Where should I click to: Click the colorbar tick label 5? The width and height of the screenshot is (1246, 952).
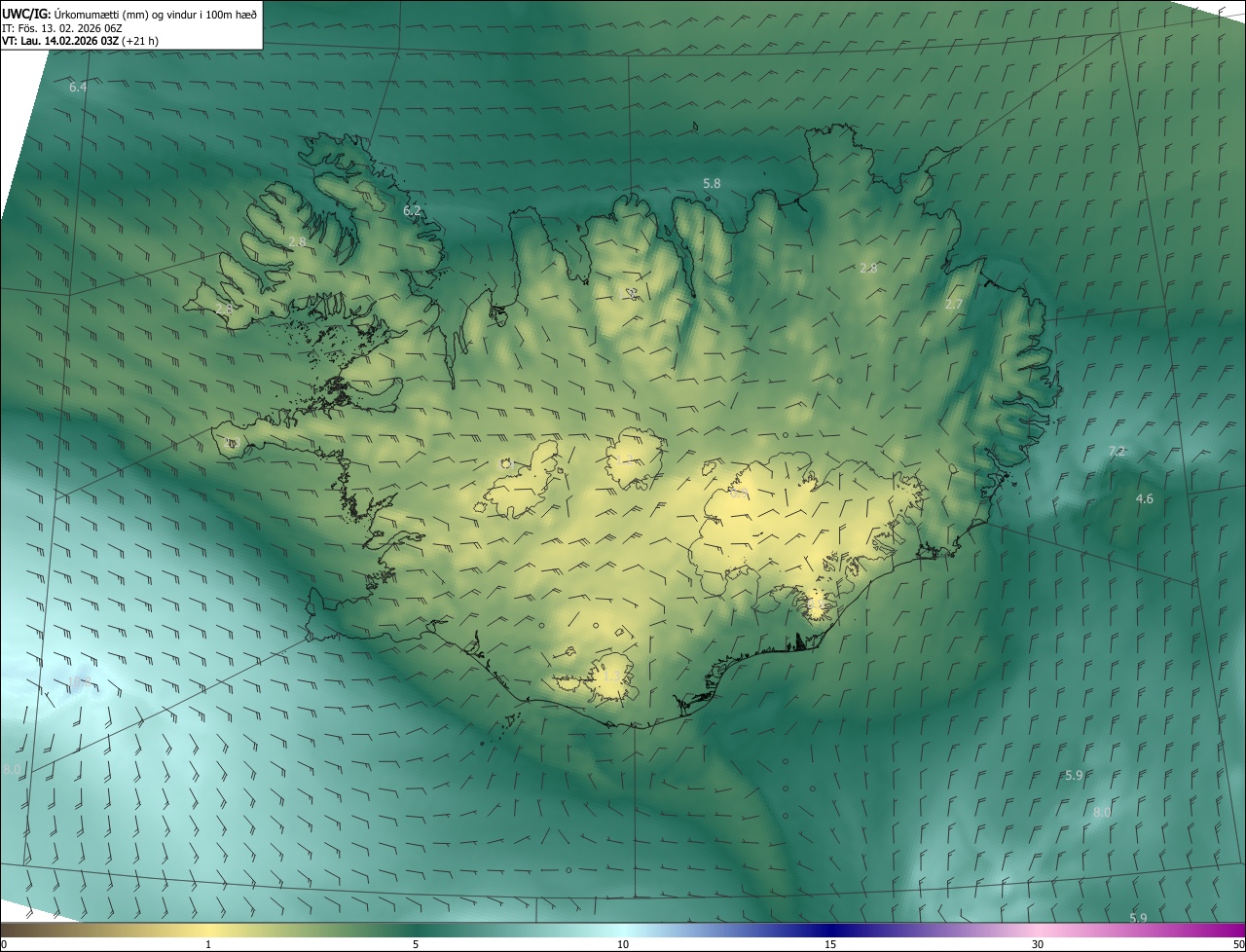pyautogui.click(x=416, y=944)
